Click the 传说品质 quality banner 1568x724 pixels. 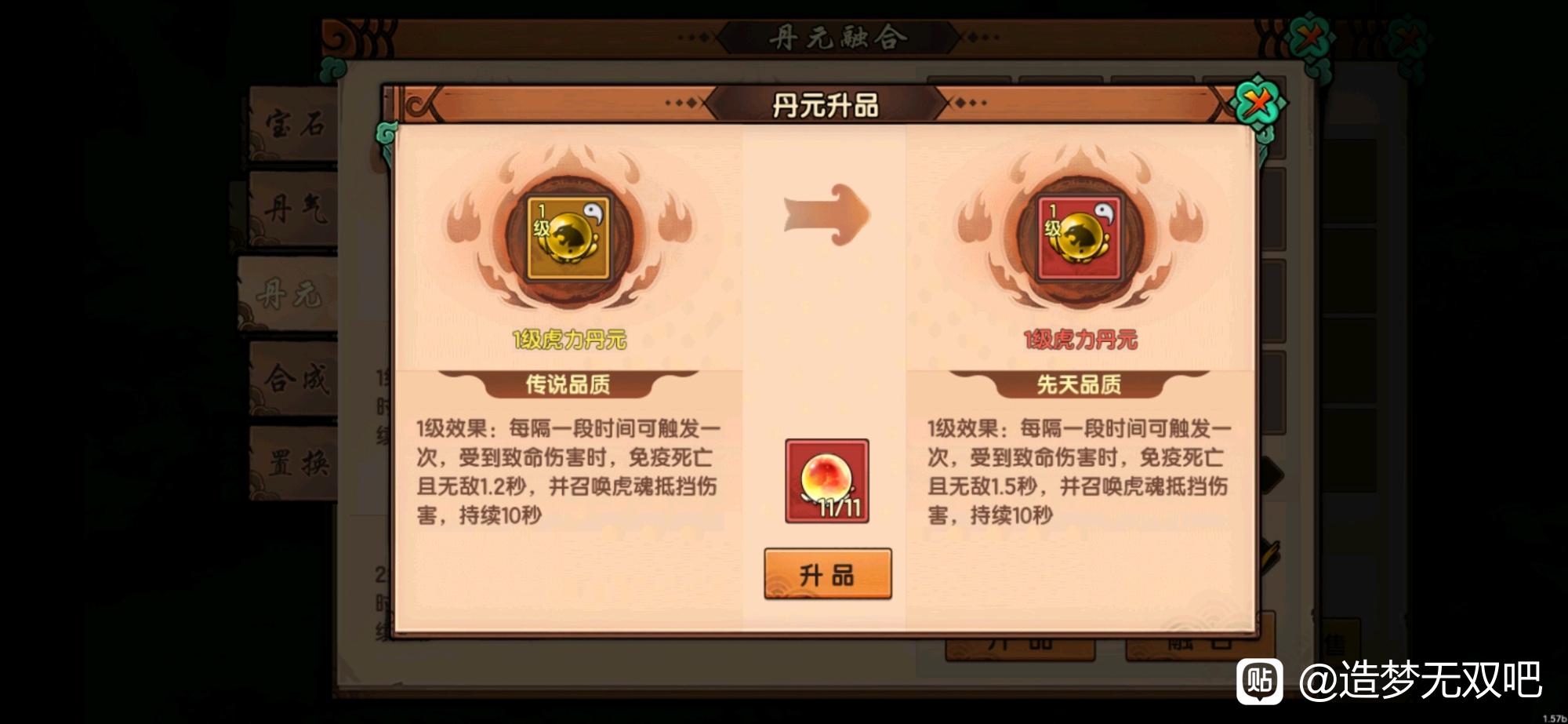pos(568,384)
